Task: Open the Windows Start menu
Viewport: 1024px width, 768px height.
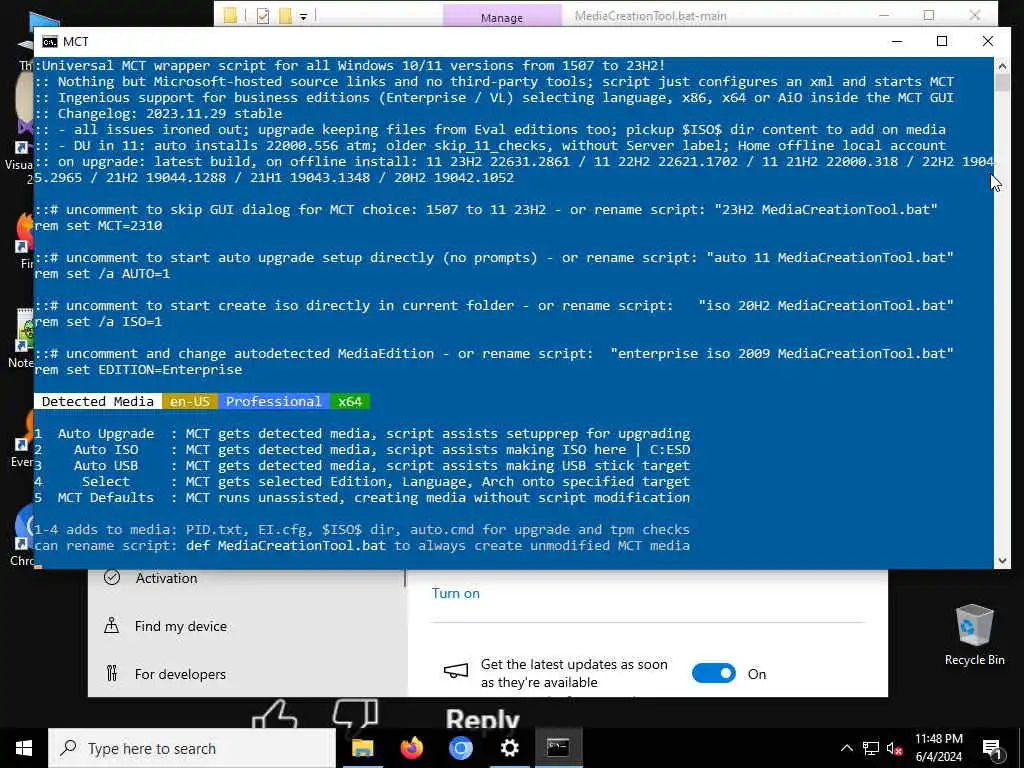Action: coord(24,748)
